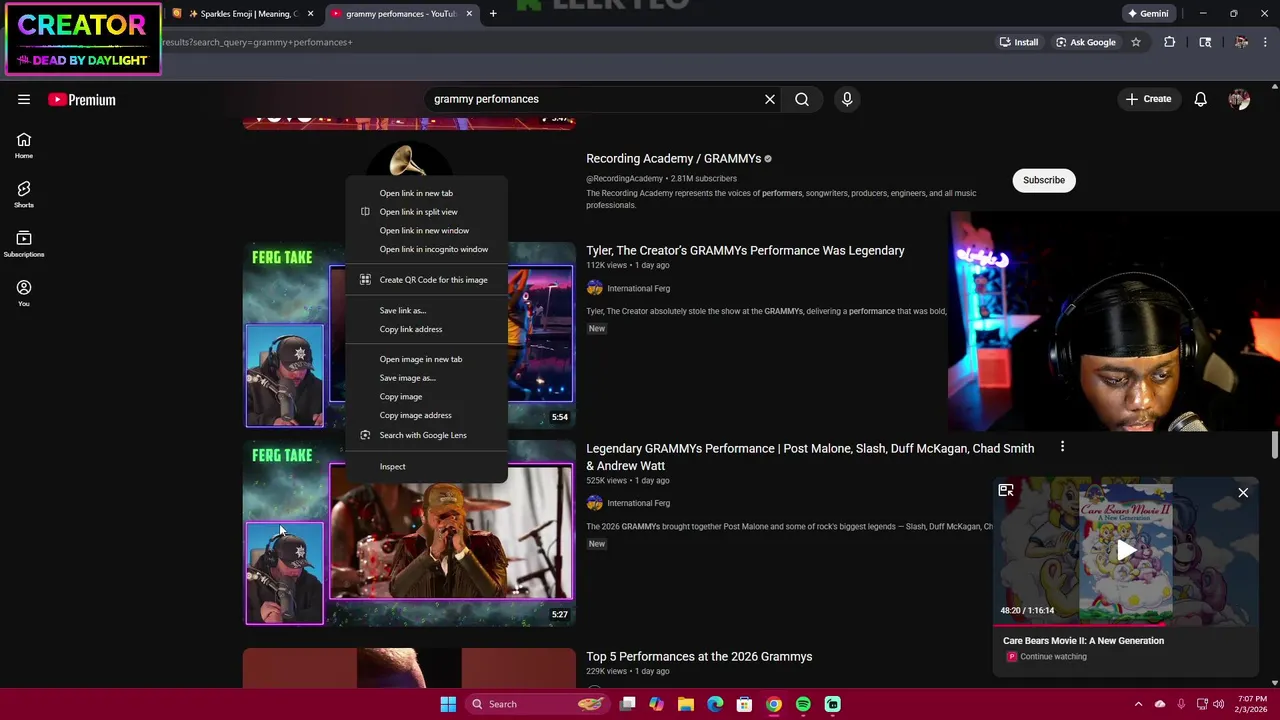Bookmark this page with the star icon
The width and height of the screenshot is (1280, 720).
[x=1136, y=42]
